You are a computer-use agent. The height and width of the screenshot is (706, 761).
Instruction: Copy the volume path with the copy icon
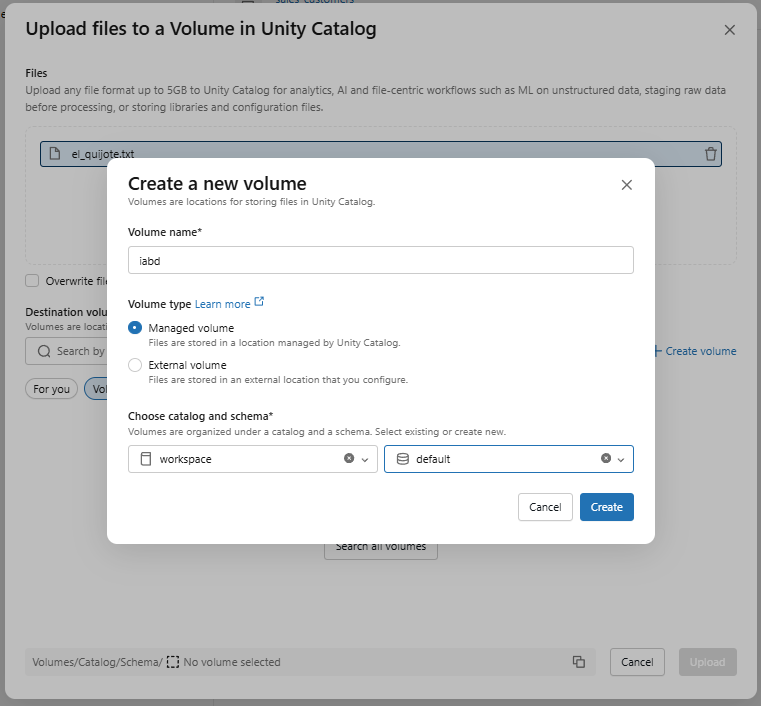(x=579, y=662)
